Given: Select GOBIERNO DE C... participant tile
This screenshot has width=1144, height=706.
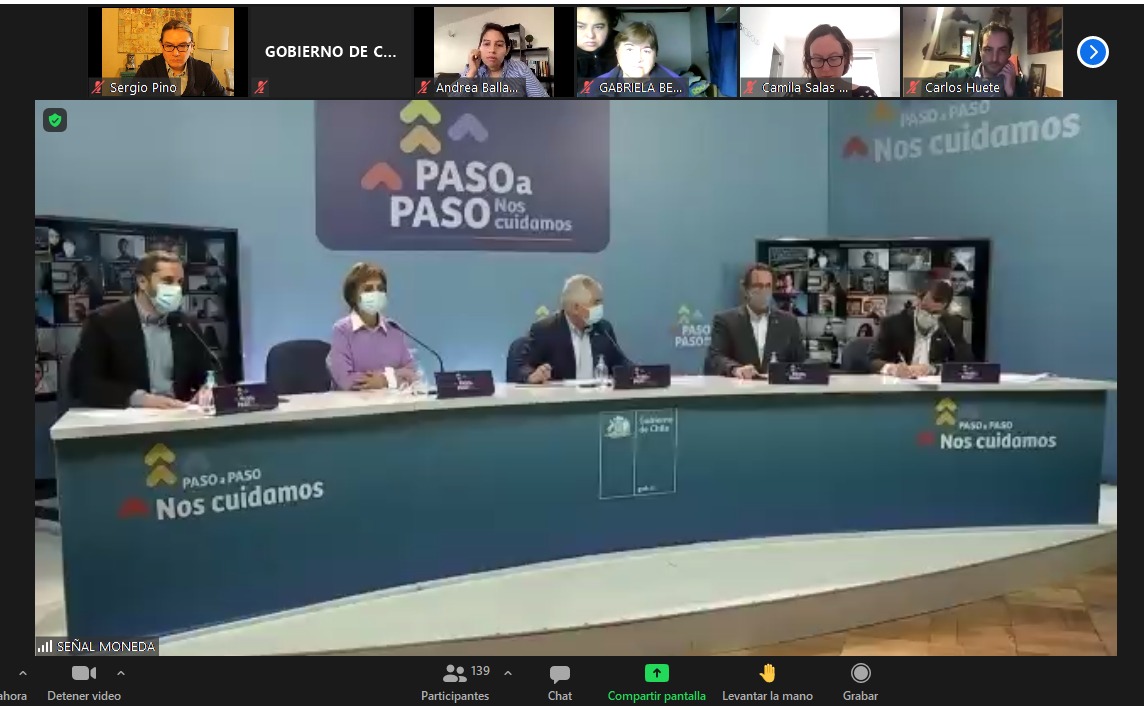Looking at the screenshot, I should tap(331, 52).
